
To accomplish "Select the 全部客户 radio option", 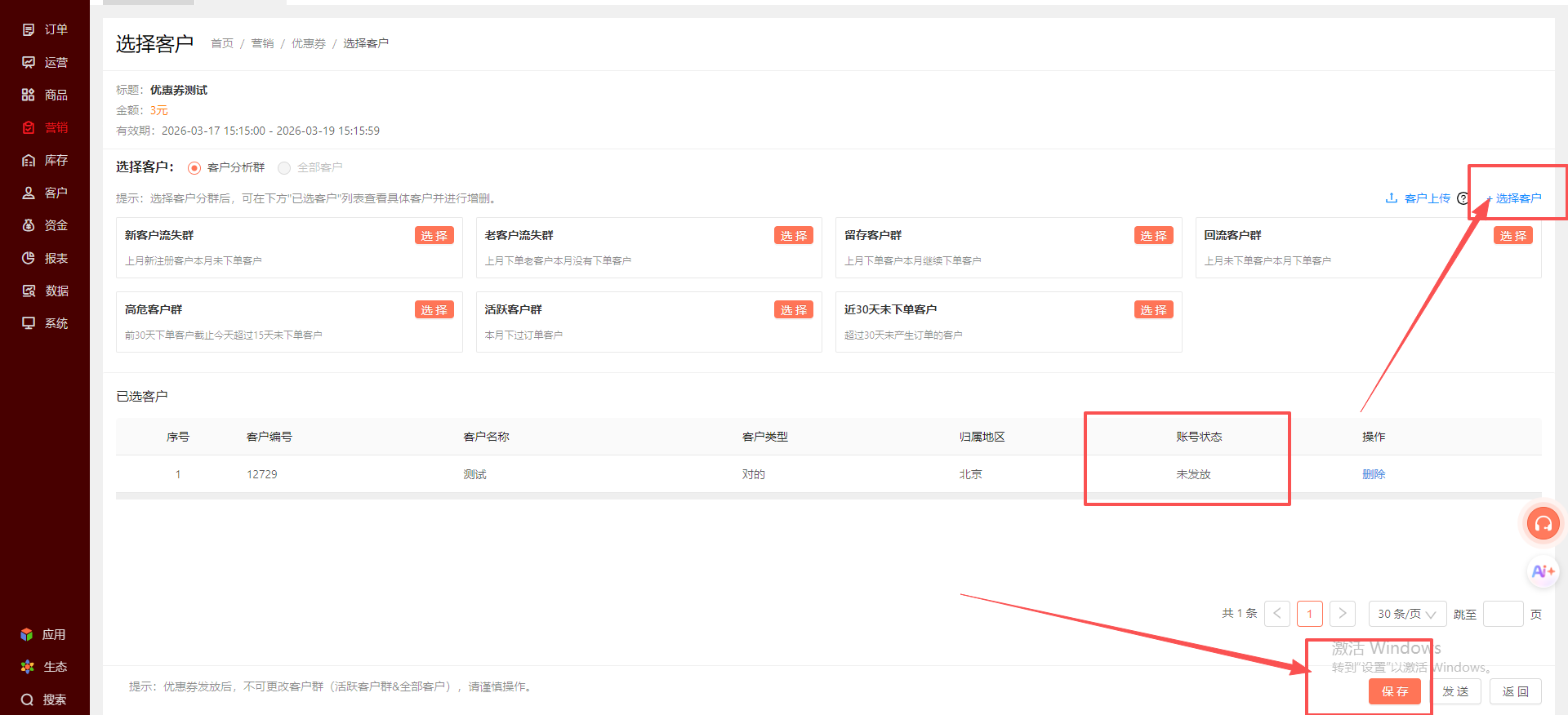I will point(284,168).
